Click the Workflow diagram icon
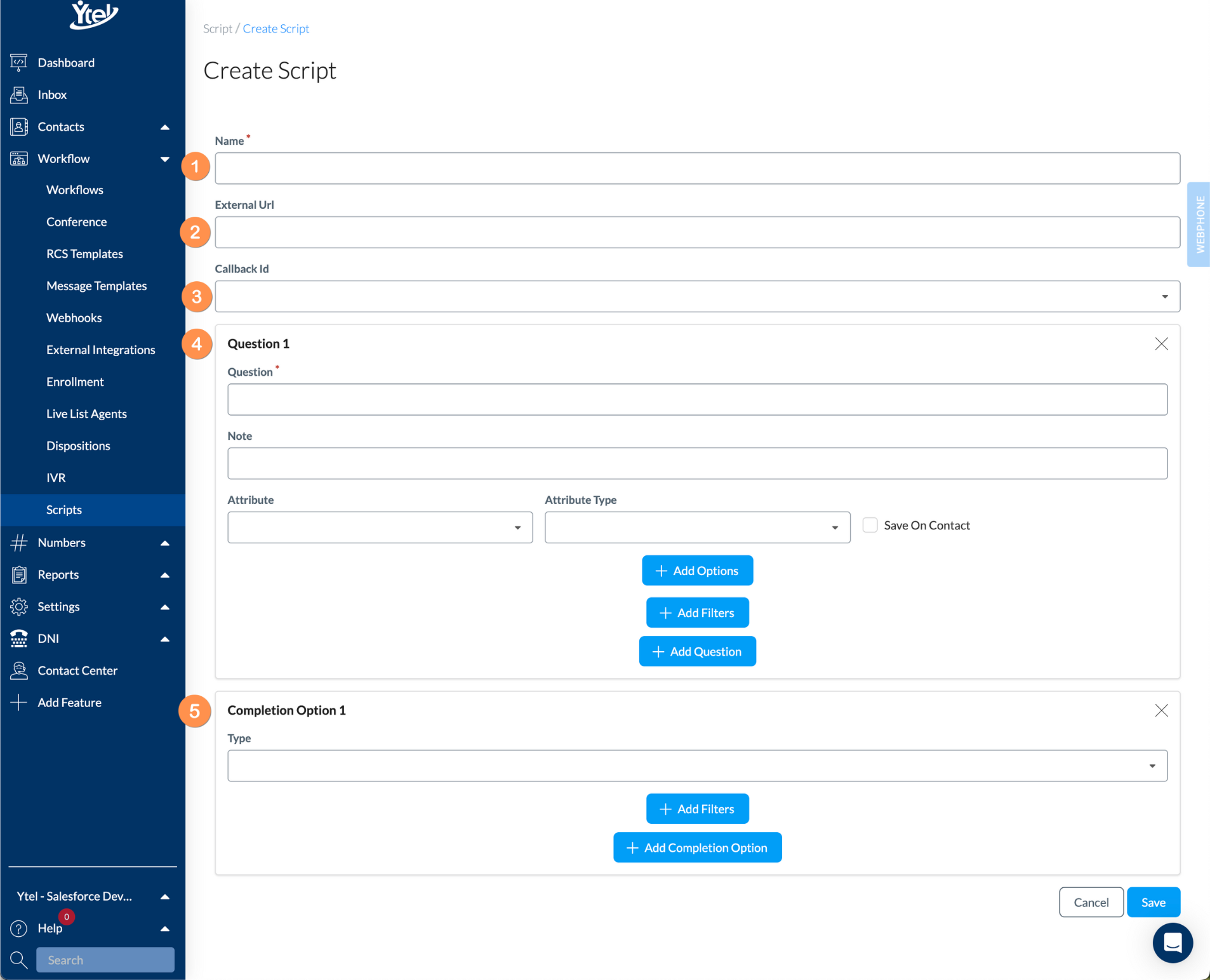 click(x=19, y=159)
